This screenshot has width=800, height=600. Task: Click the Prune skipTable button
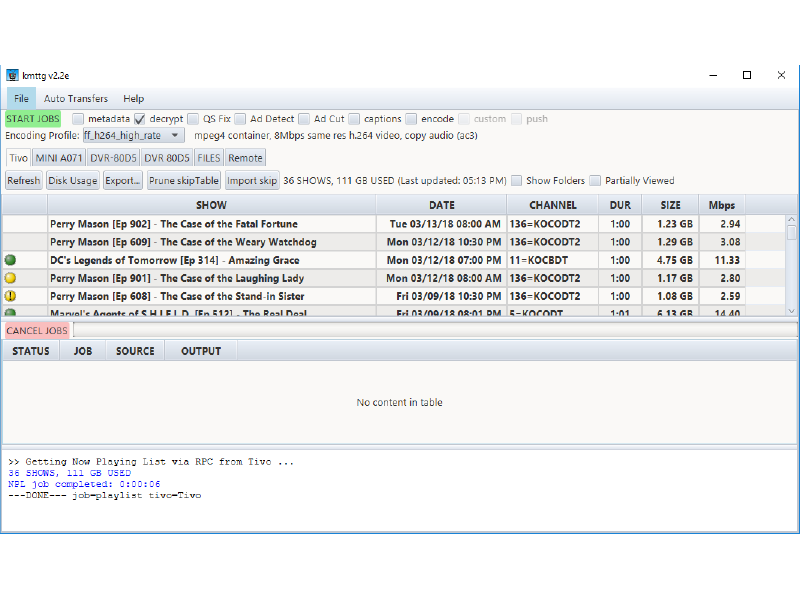tap(183, 180)
